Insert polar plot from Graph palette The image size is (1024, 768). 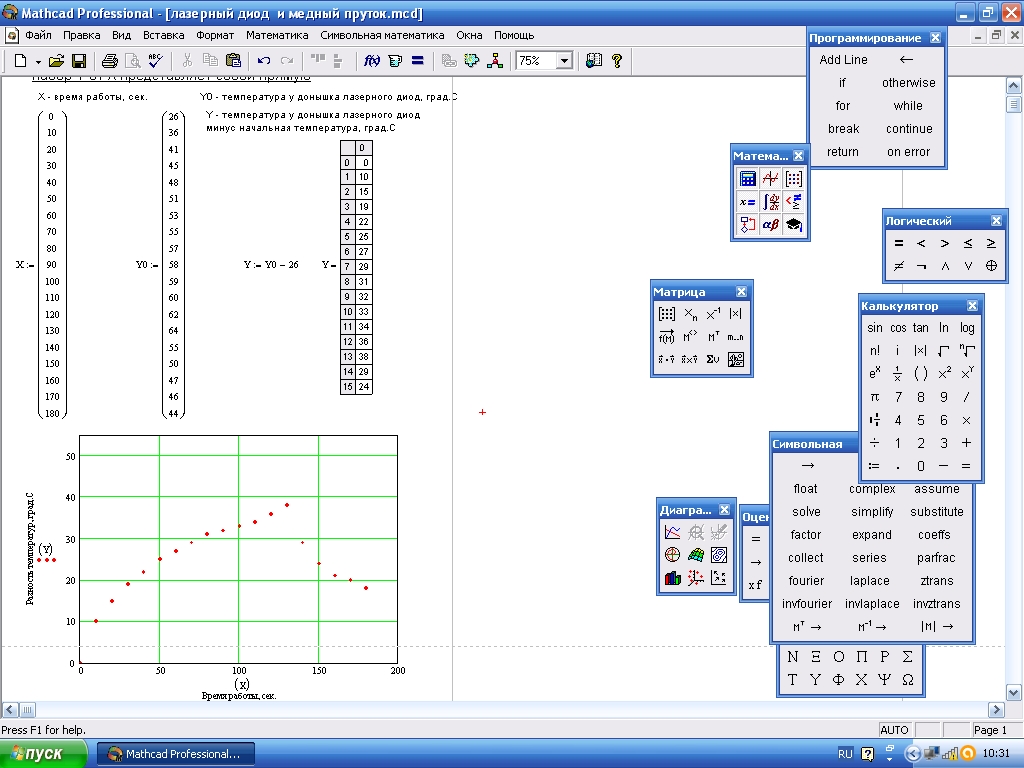pos(673,555)
